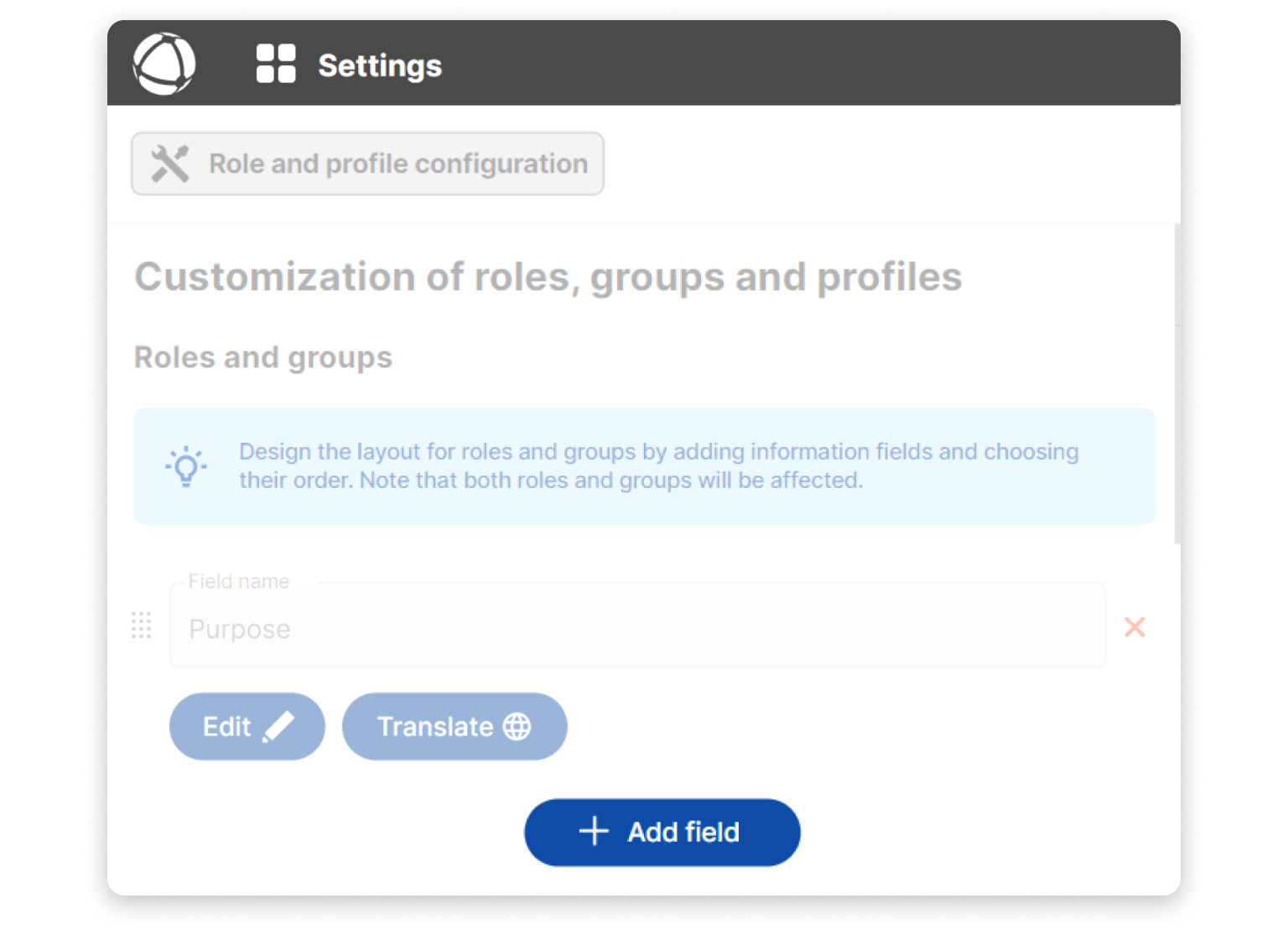Click the globe logo in header
The image size is (1288, 929).
(164, 64)
